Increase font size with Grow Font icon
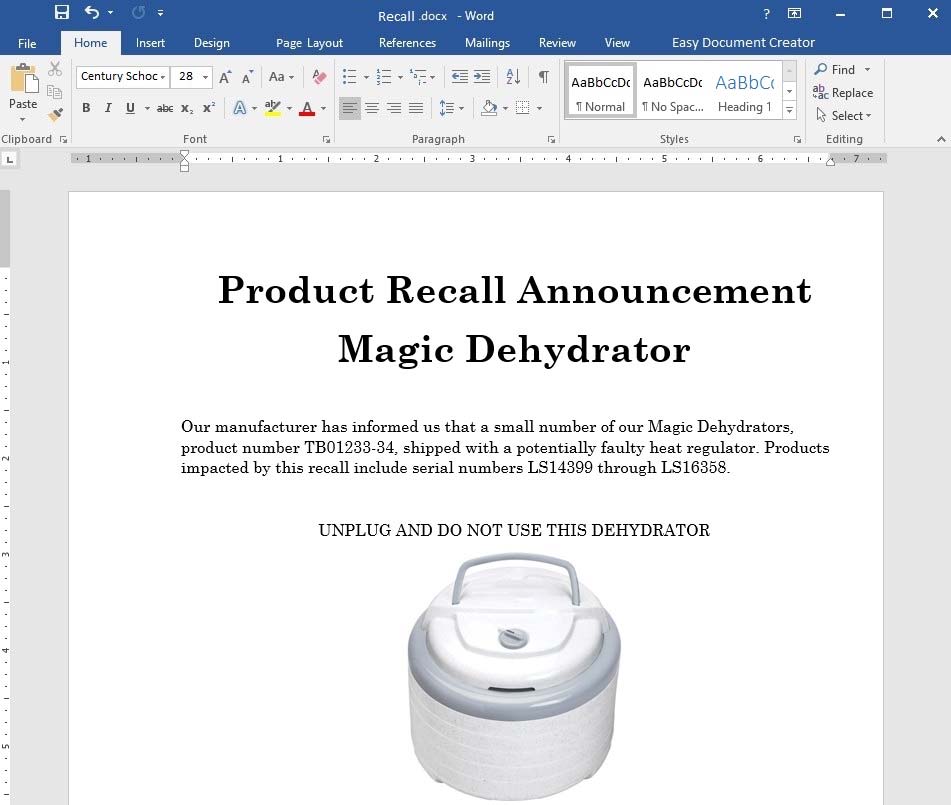951x805 pixels. coord(225,77)
